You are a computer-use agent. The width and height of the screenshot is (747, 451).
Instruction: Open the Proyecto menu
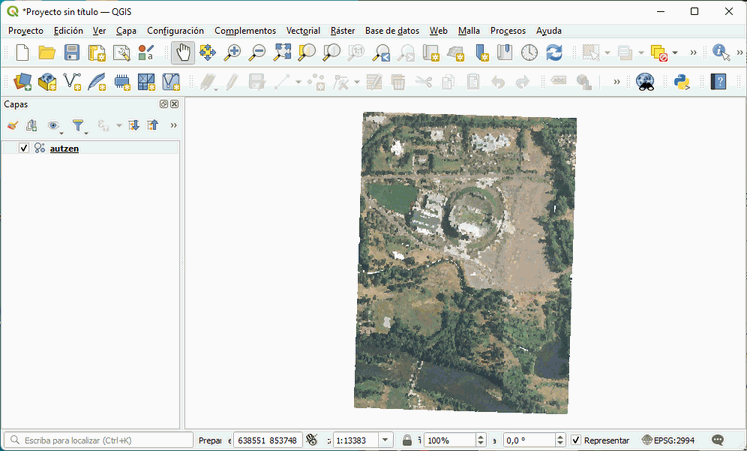26,30
